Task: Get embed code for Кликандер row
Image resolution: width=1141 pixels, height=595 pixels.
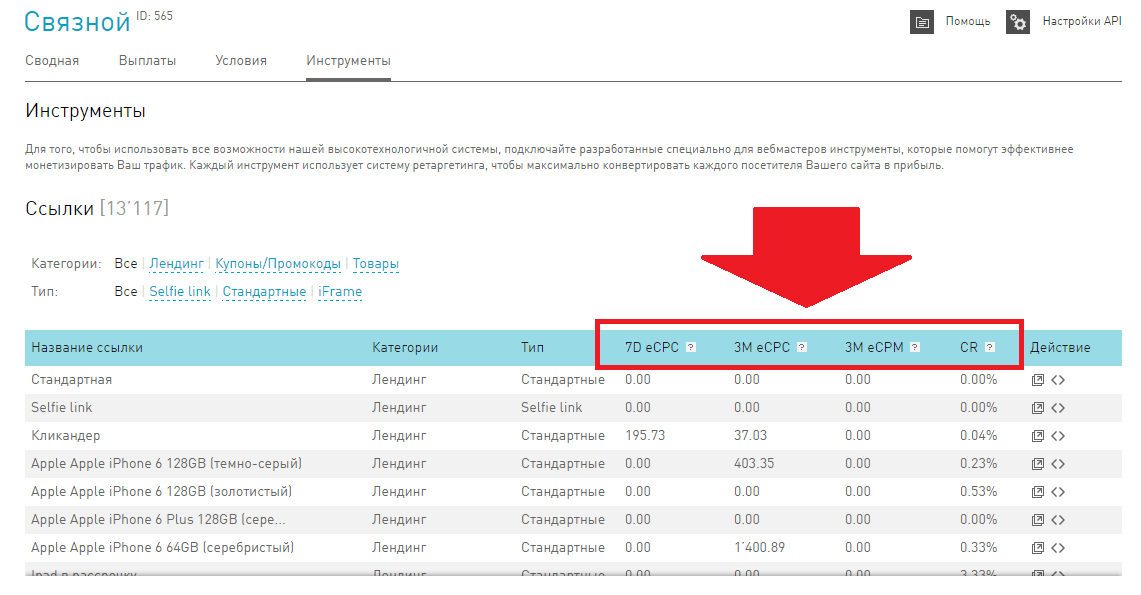Action: tap(1058, 436)
